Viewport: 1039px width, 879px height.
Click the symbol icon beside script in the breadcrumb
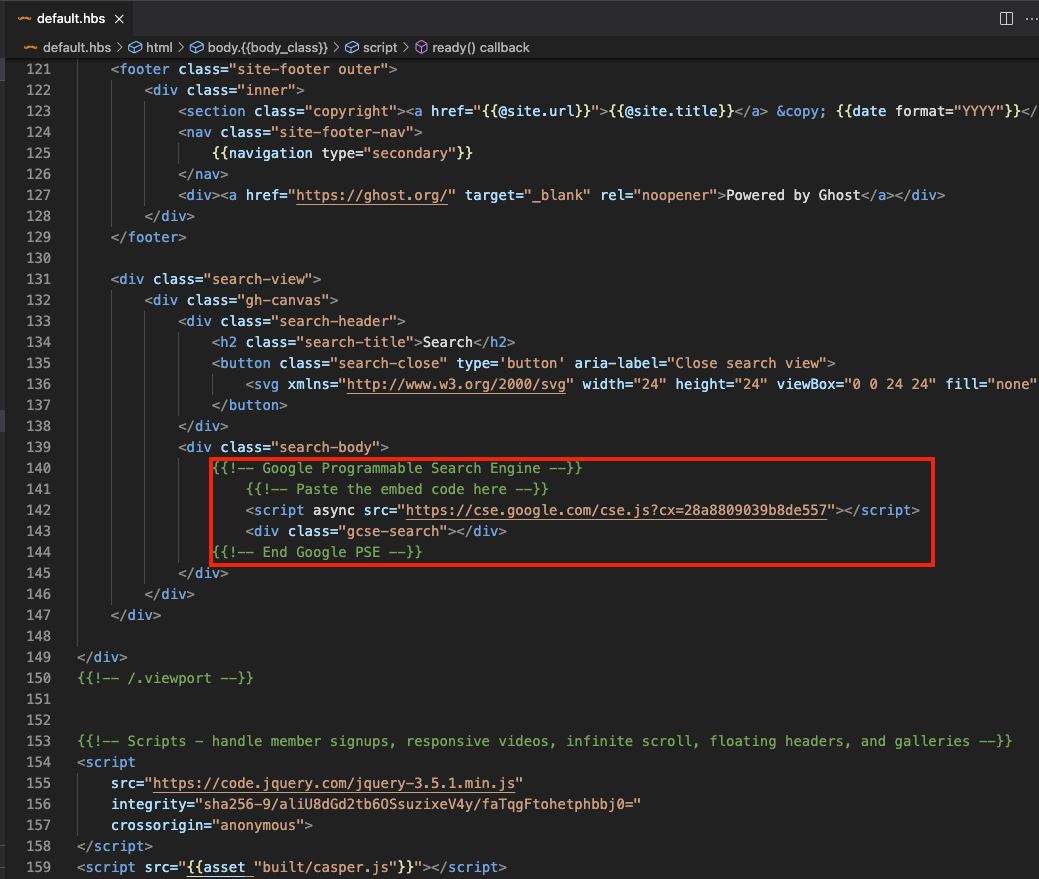(352, 48)
